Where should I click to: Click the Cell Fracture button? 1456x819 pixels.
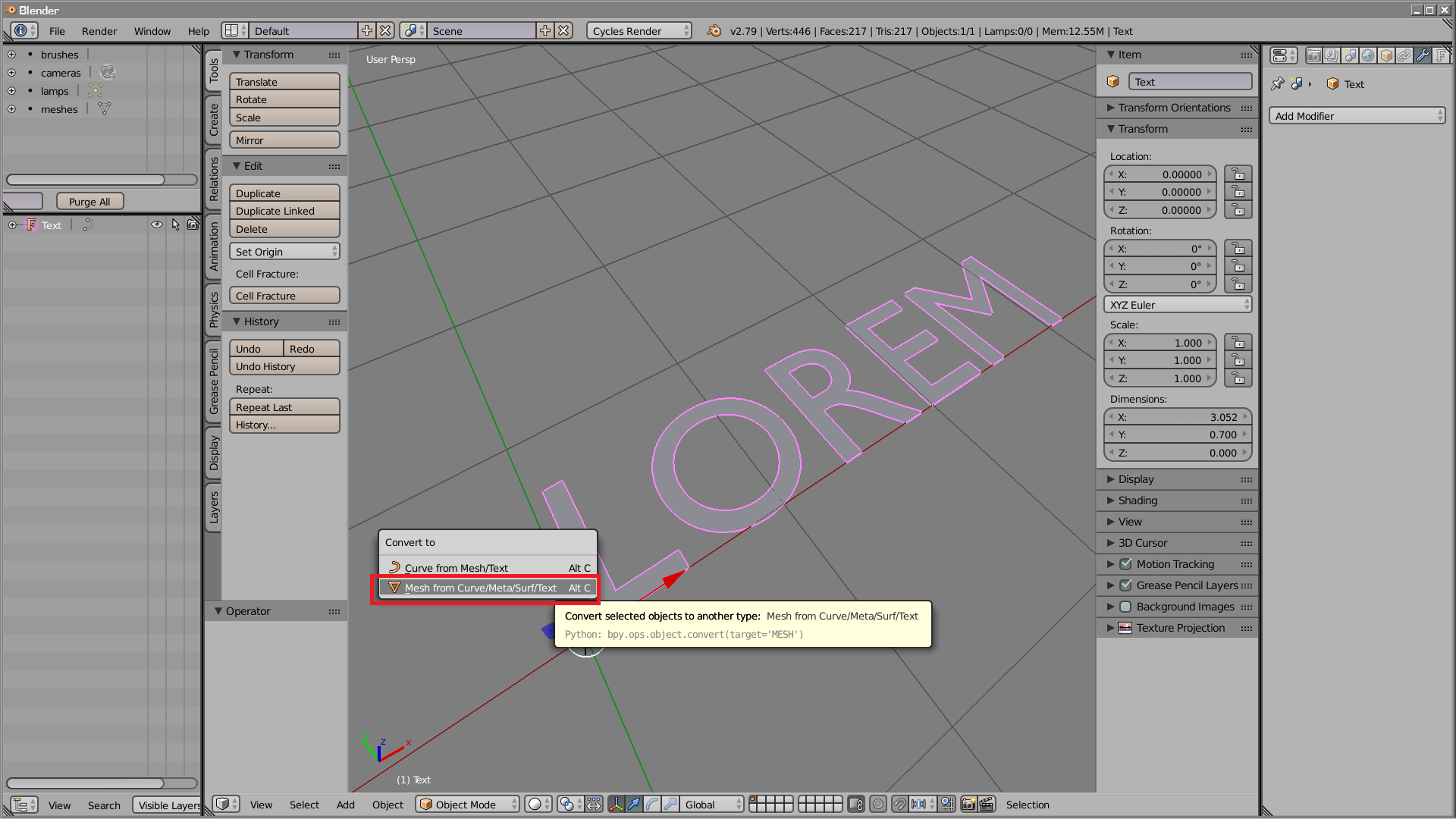(x=284, y=296)
